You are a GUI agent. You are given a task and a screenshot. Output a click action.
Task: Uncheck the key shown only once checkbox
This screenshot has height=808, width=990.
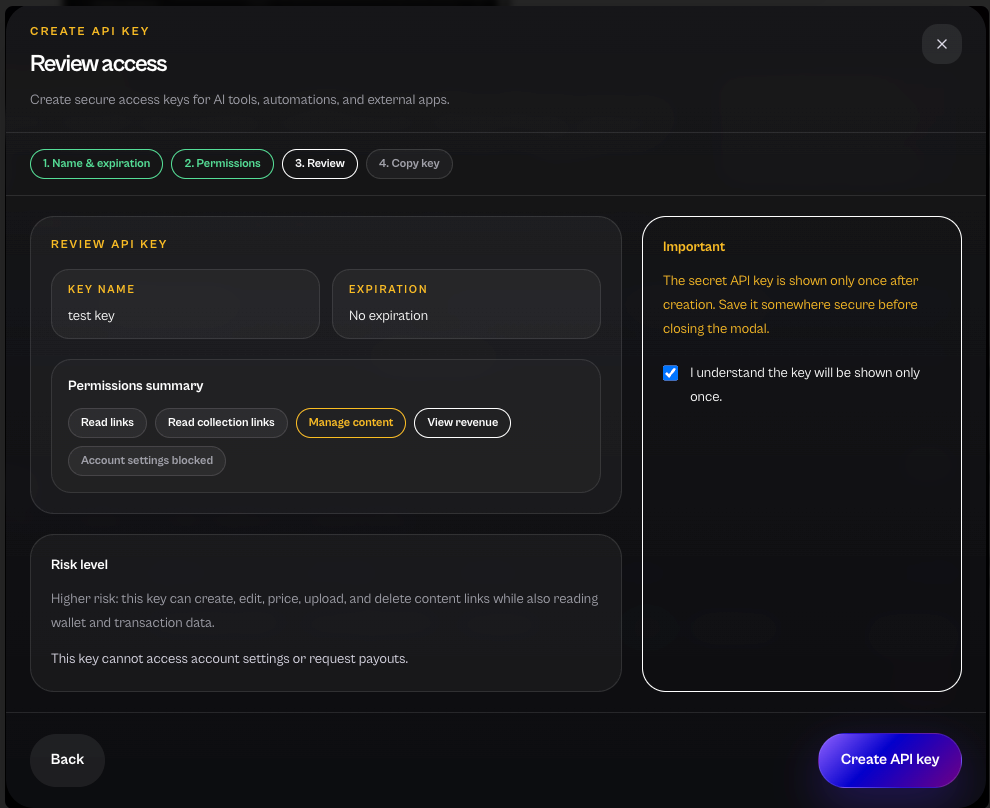(671, 373)
